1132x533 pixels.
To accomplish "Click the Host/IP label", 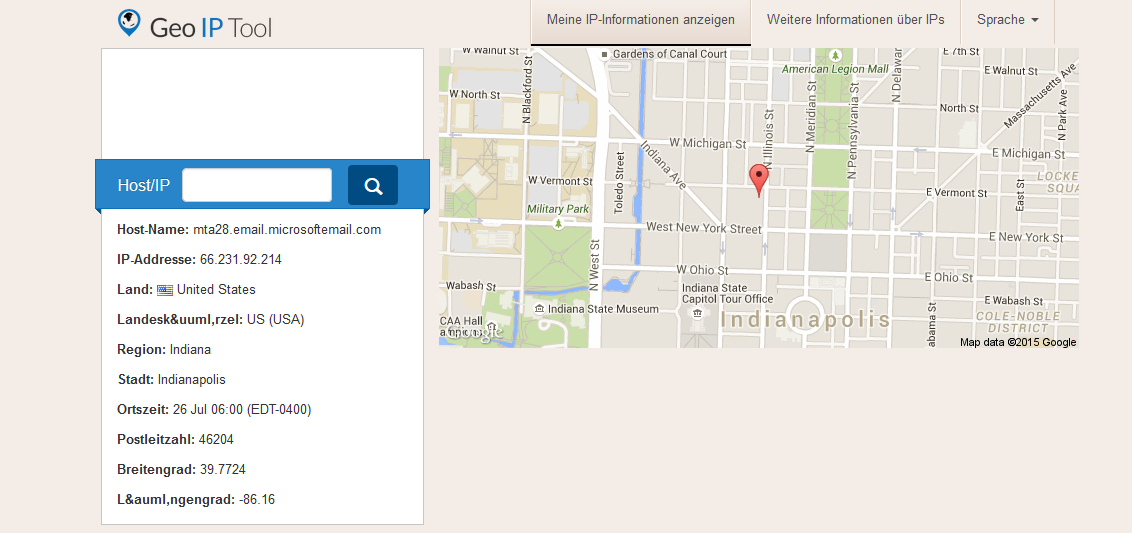I will (x=144, y=186).
